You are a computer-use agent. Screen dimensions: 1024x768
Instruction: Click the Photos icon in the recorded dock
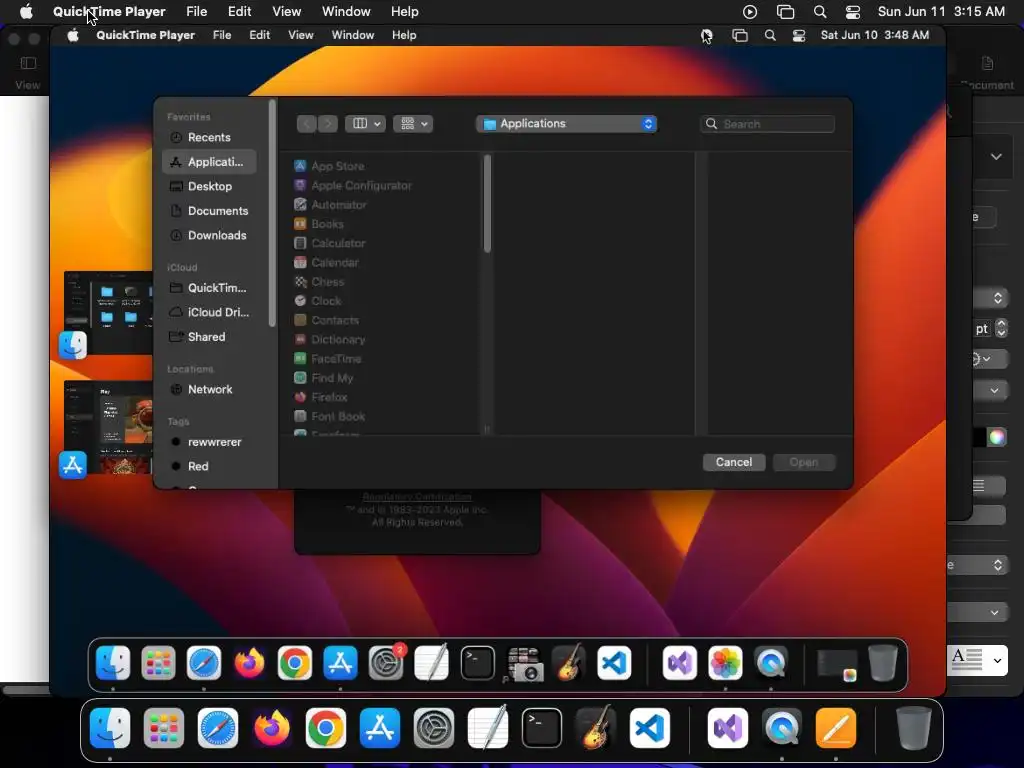click(x=726, y=663)
